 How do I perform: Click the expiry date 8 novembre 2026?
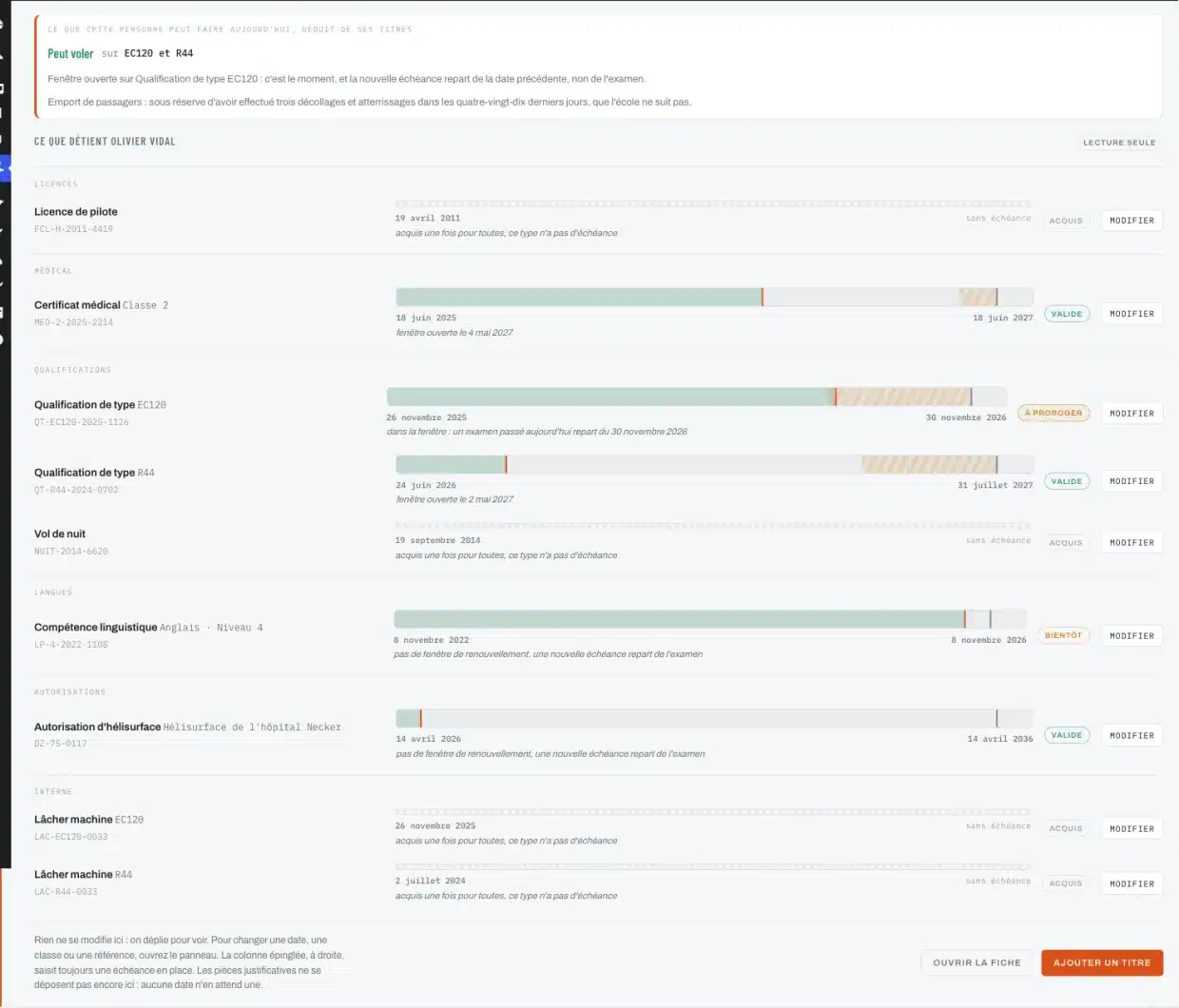989,640
